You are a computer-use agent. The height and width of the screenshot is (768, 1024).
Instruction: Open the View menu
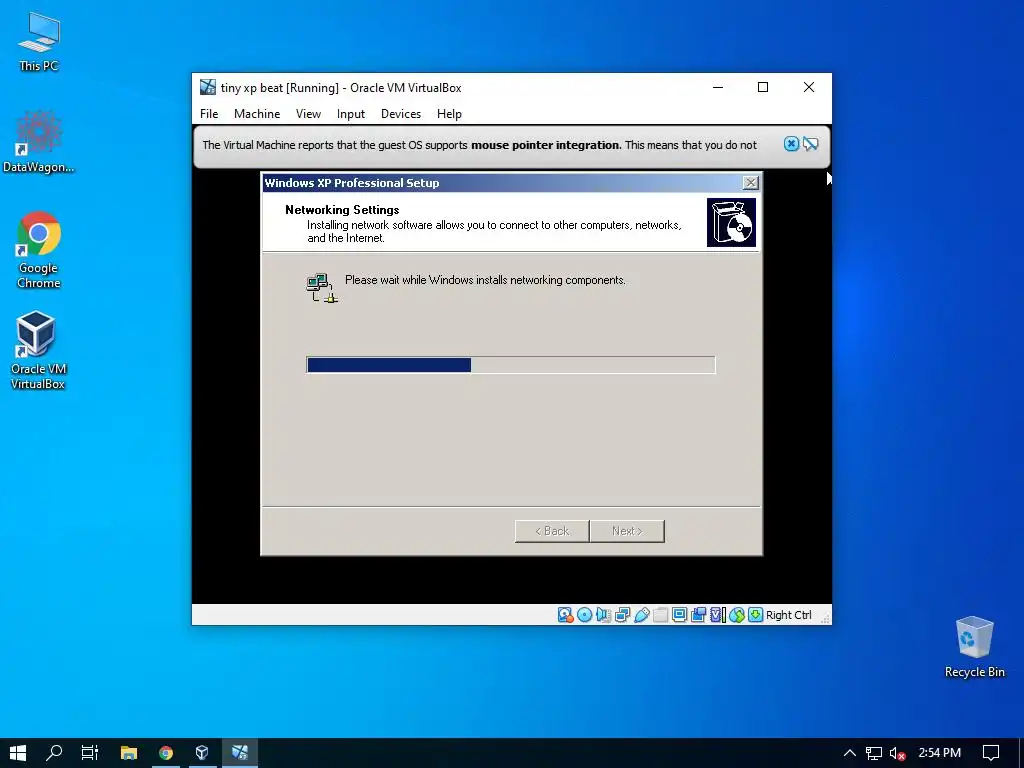coord(308,114)
